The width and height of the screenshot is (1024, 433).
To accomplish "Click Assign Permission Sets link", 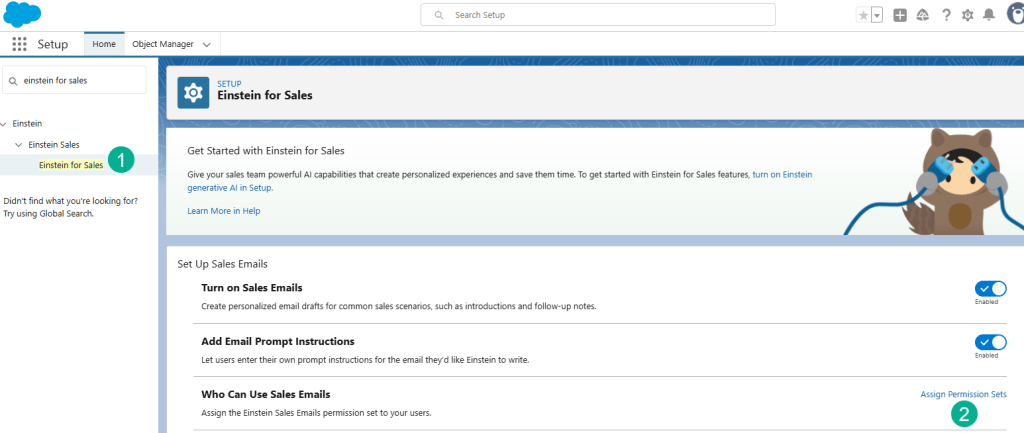I will coord(963,395).
